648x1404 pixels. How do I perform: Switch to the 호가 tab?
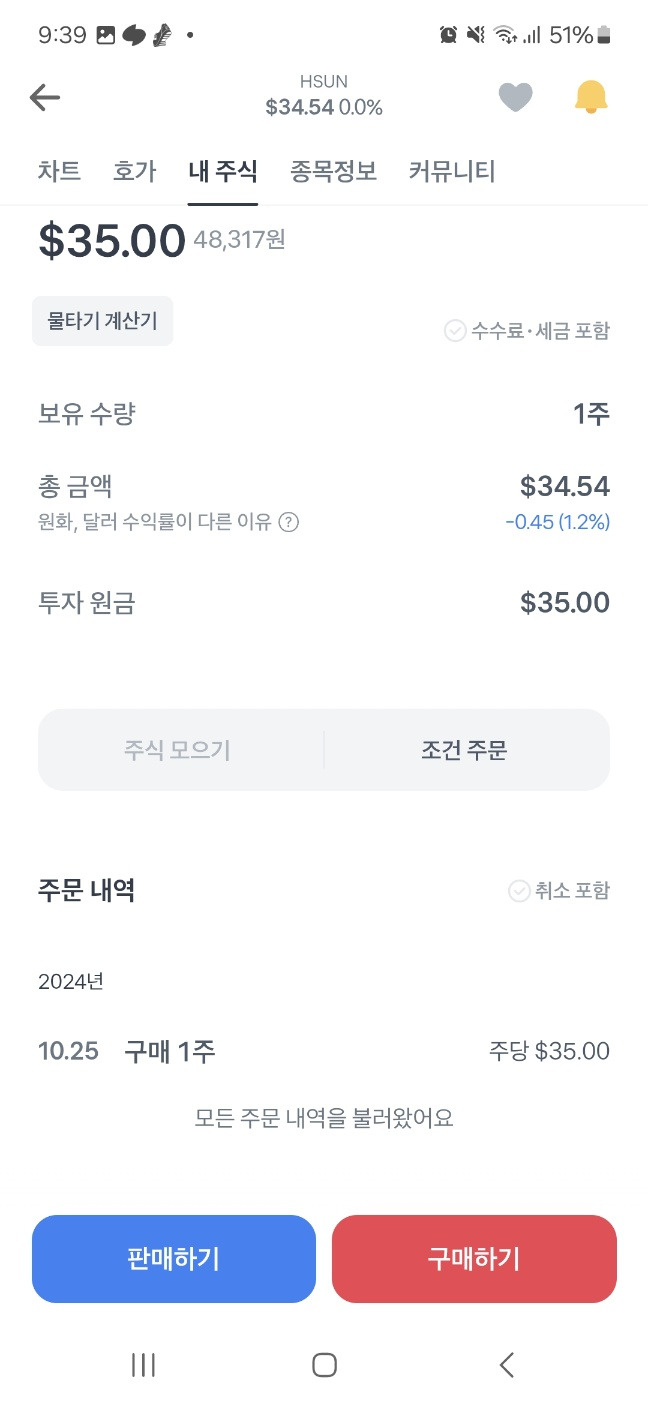[x=135, y=171]
